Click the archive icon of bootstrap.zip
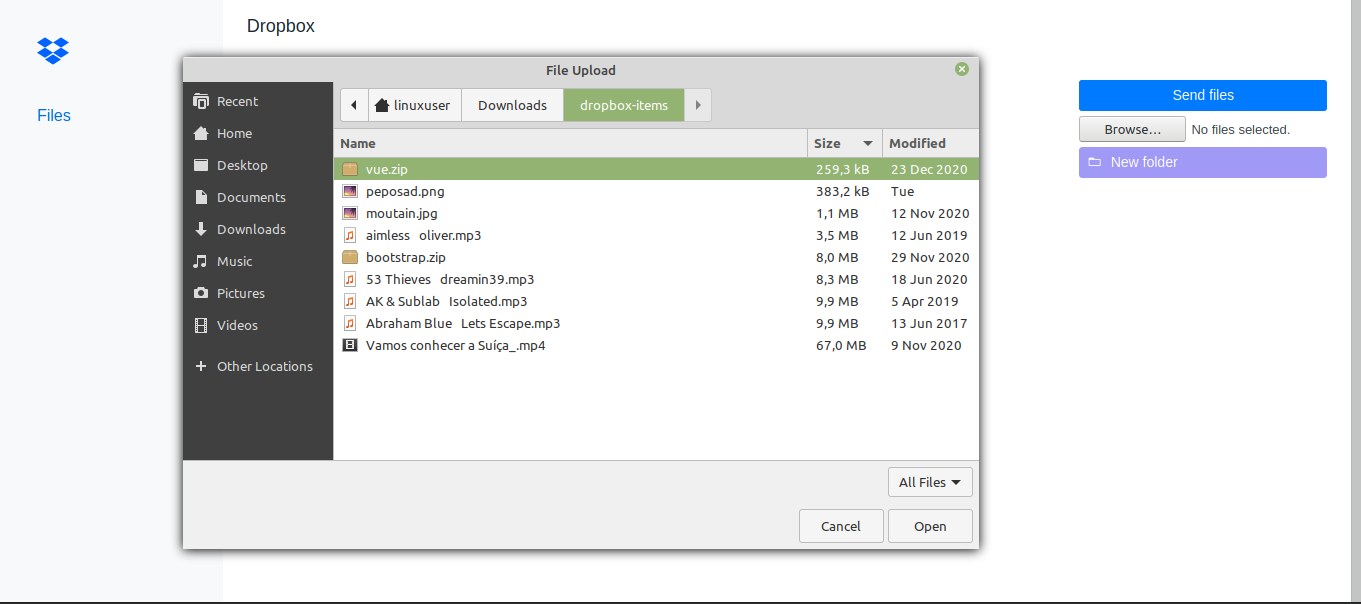Viewport: 1361px width, 604px height. [x=350, y=257]
